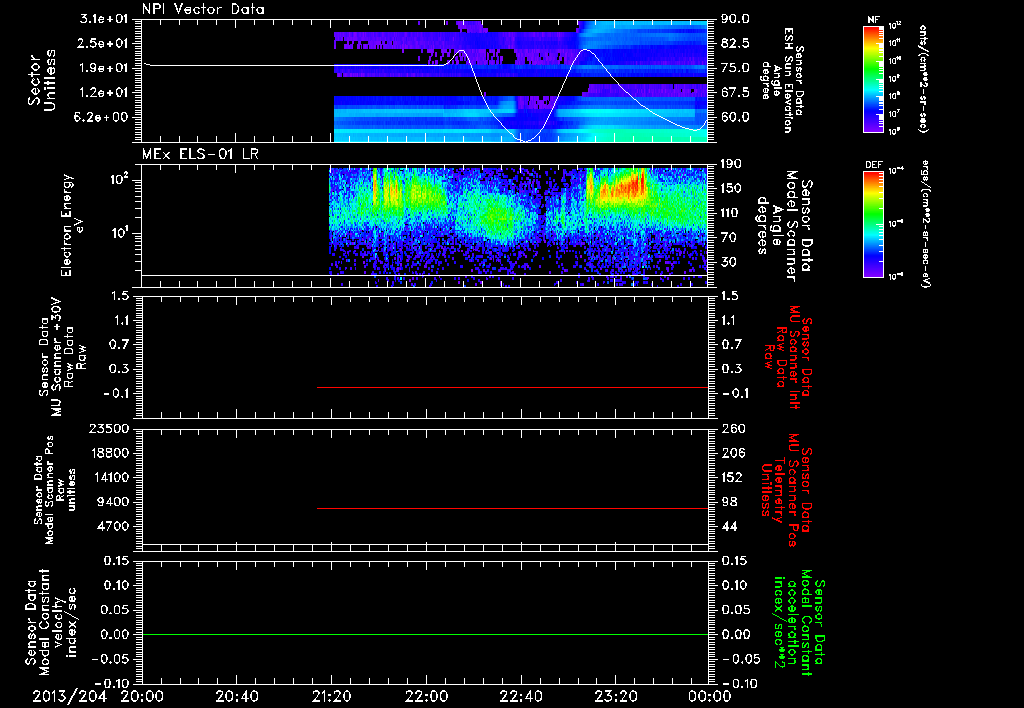Click the red MU Scanner Init line

(x=512, y=387)
